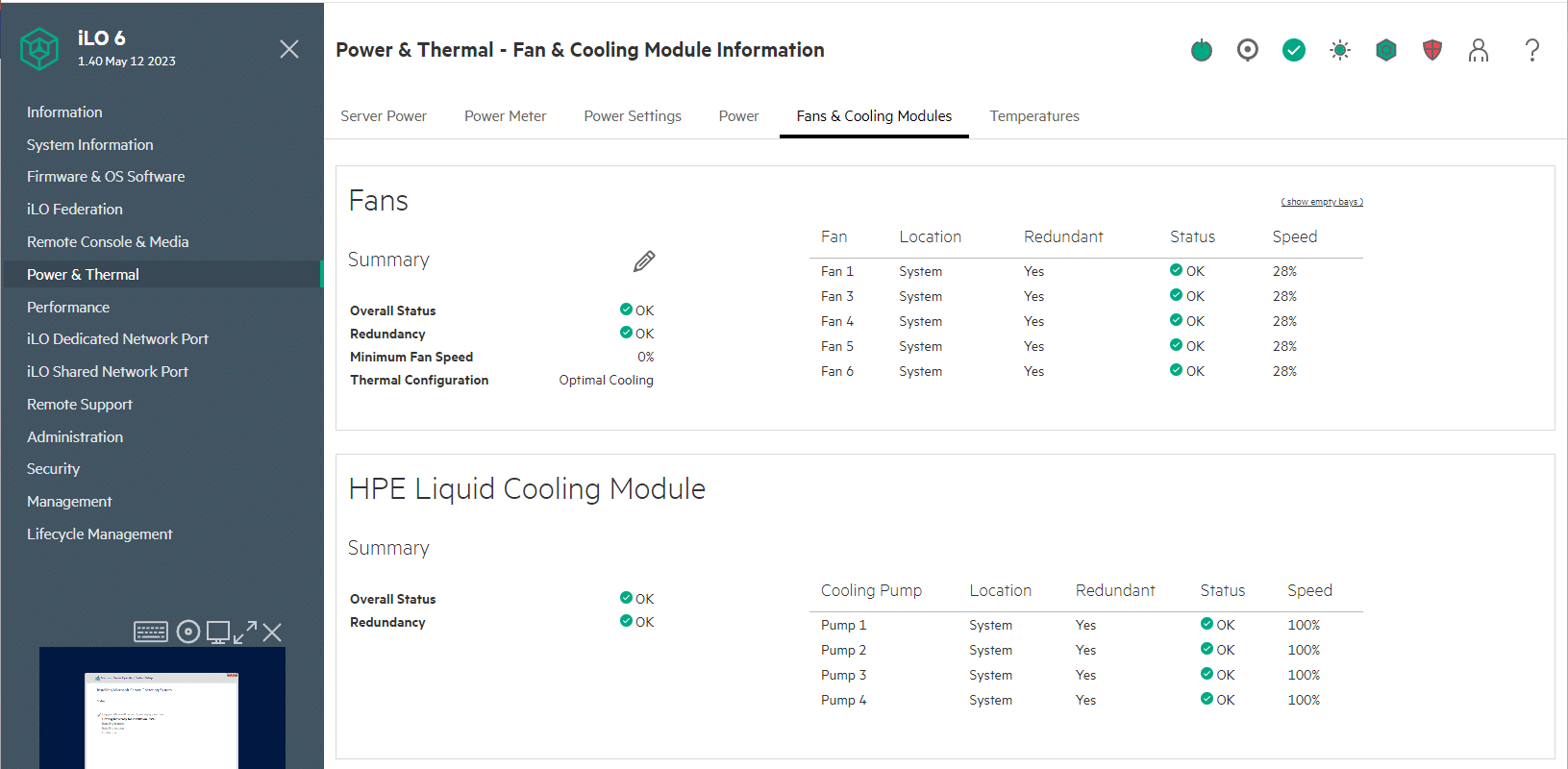1568x769 pixels.
Task: Click the virtual media disc icon
Action: (188, 632)
